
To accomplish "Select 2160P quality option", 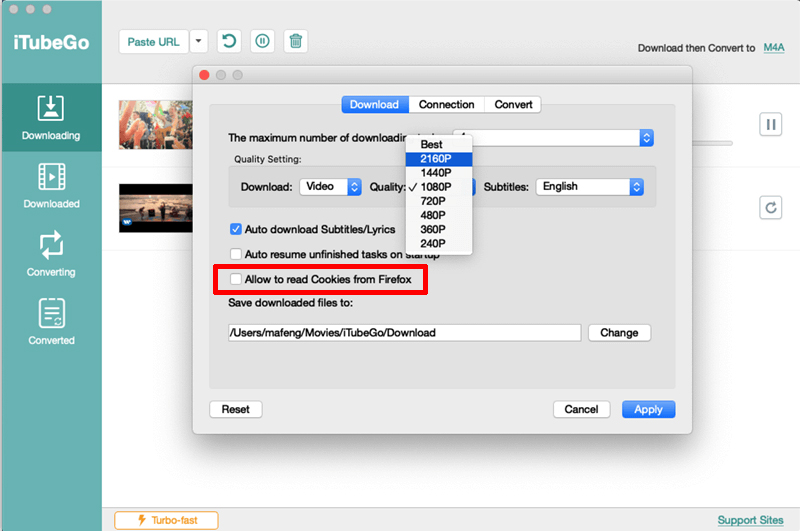I will 439,159.
